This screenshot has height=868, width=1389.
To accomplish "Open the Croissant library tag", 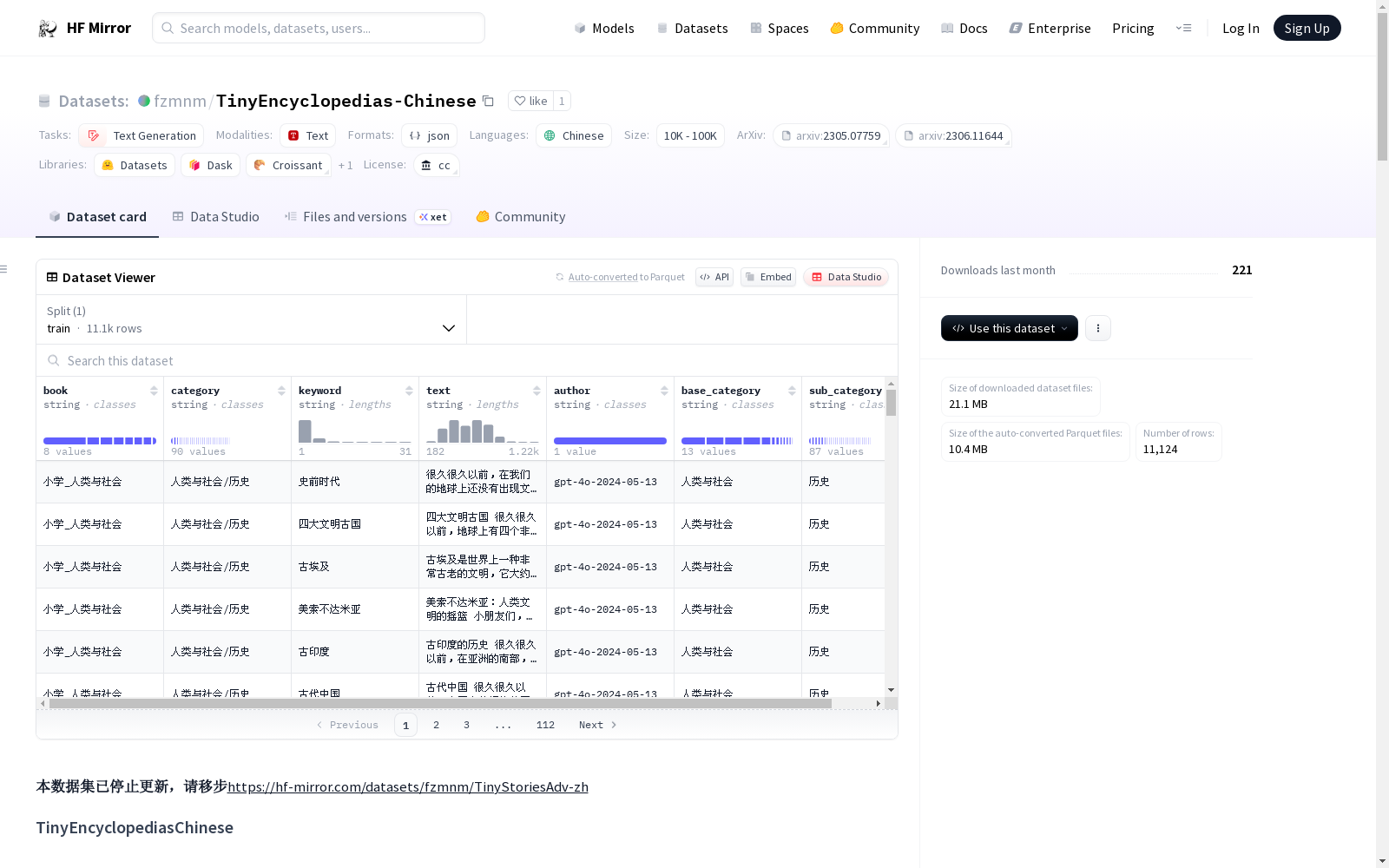I will tap(288, 165).
